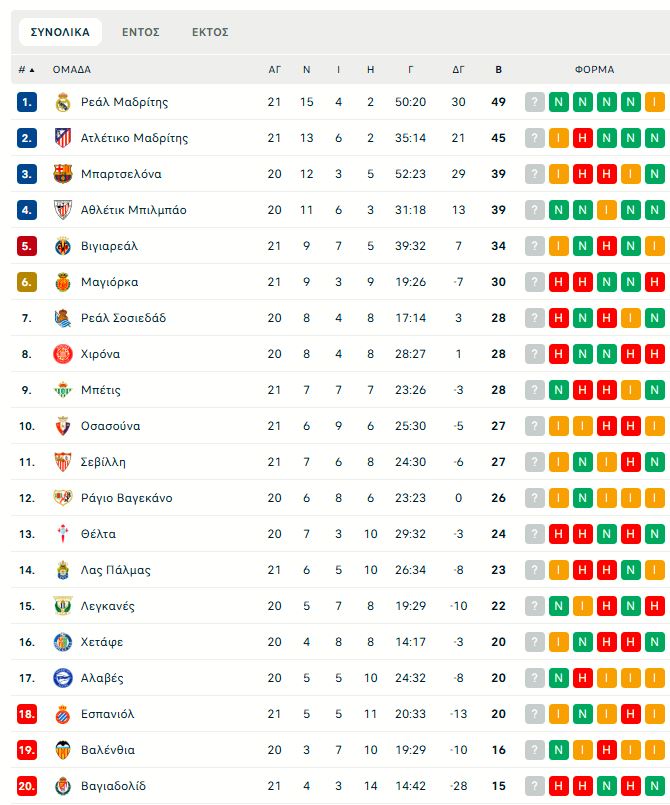Click the Real Madrid club crest
This screenshot has height=805, width=670.
[63, 102]
